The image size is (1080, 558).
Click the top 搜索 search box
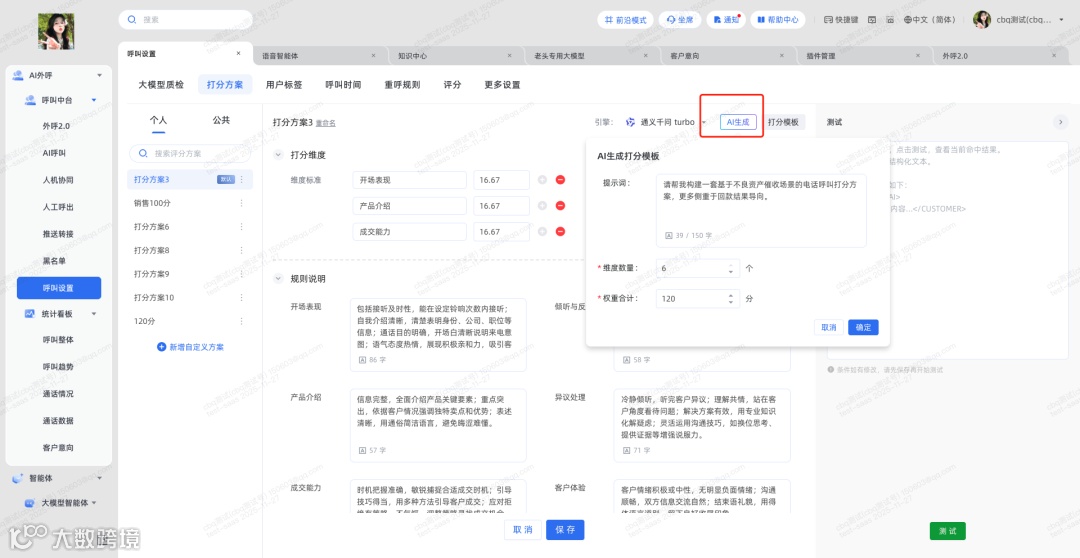click(185, 20)
